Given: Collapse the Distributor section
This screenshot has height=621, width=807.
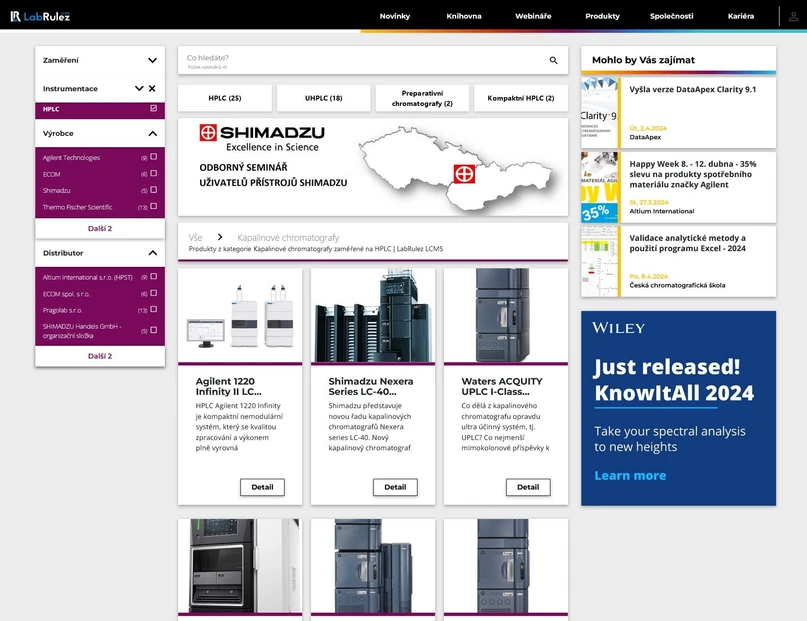Looking at the screenshot, I should [152, 253].
